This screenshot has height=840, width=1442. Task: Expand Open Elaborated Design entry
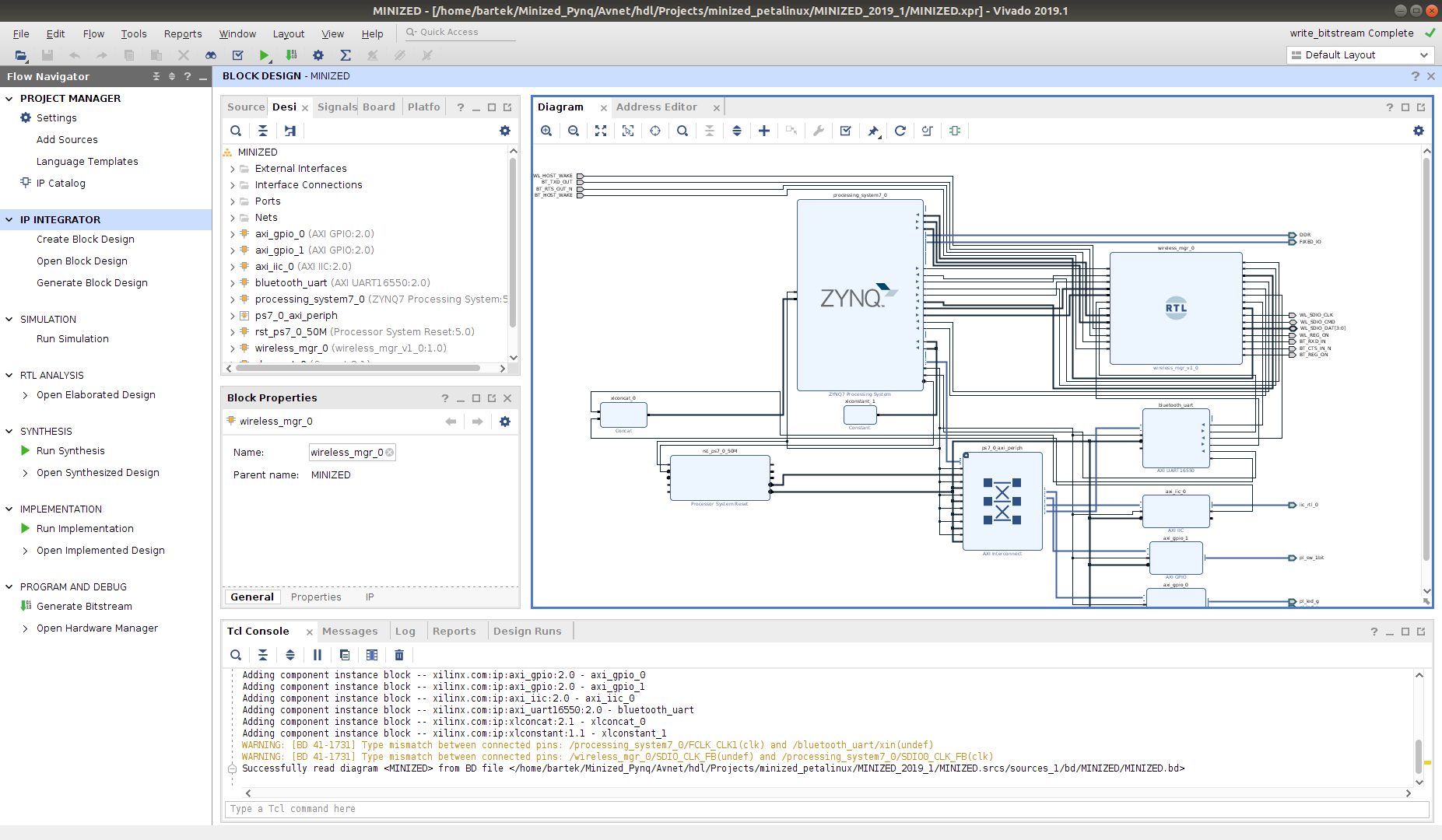coord(26,395)
